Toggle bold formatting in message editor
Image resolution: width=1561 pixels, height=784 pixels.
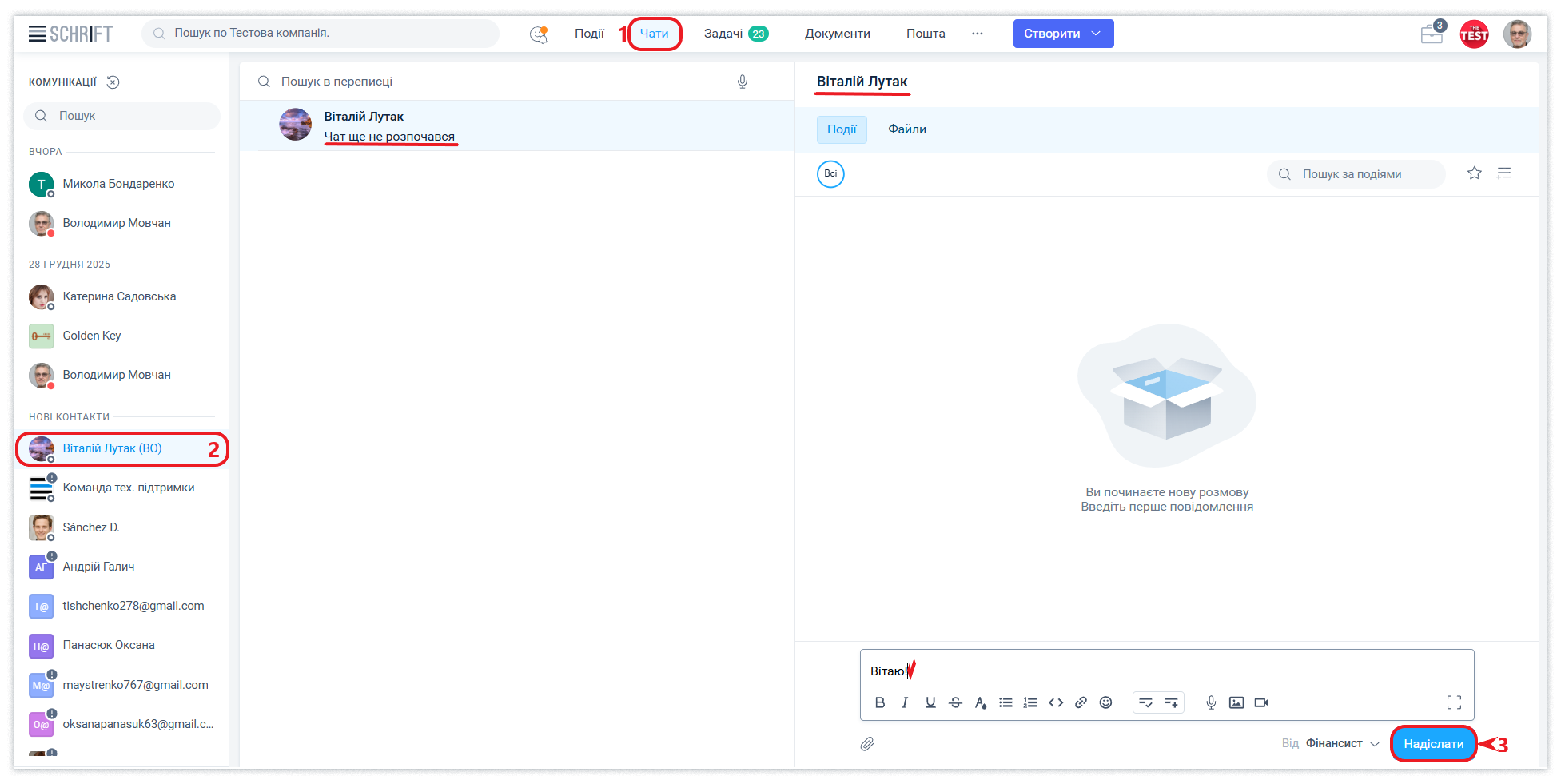point(880,702)
